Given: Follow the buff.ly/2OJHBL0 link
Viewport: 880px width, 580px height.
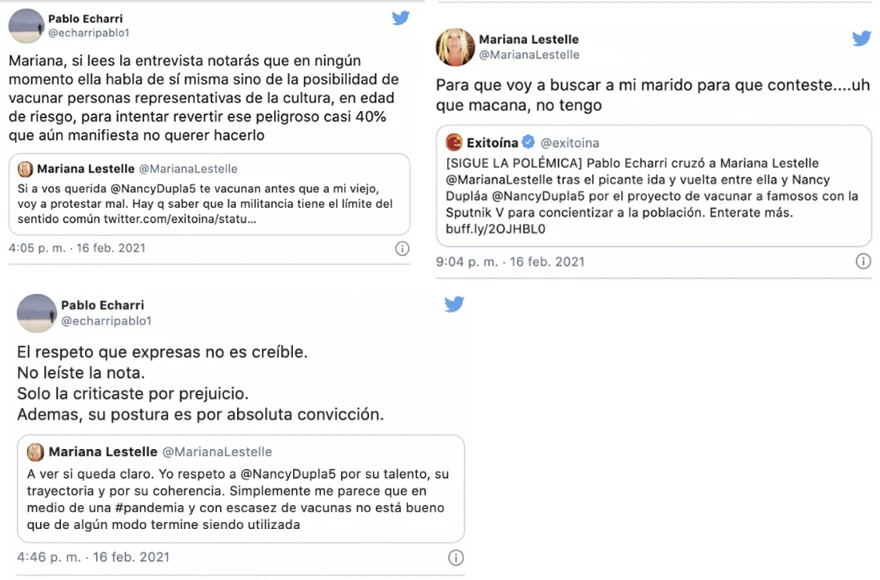Looking at the screenshot, I should point(496,229).
